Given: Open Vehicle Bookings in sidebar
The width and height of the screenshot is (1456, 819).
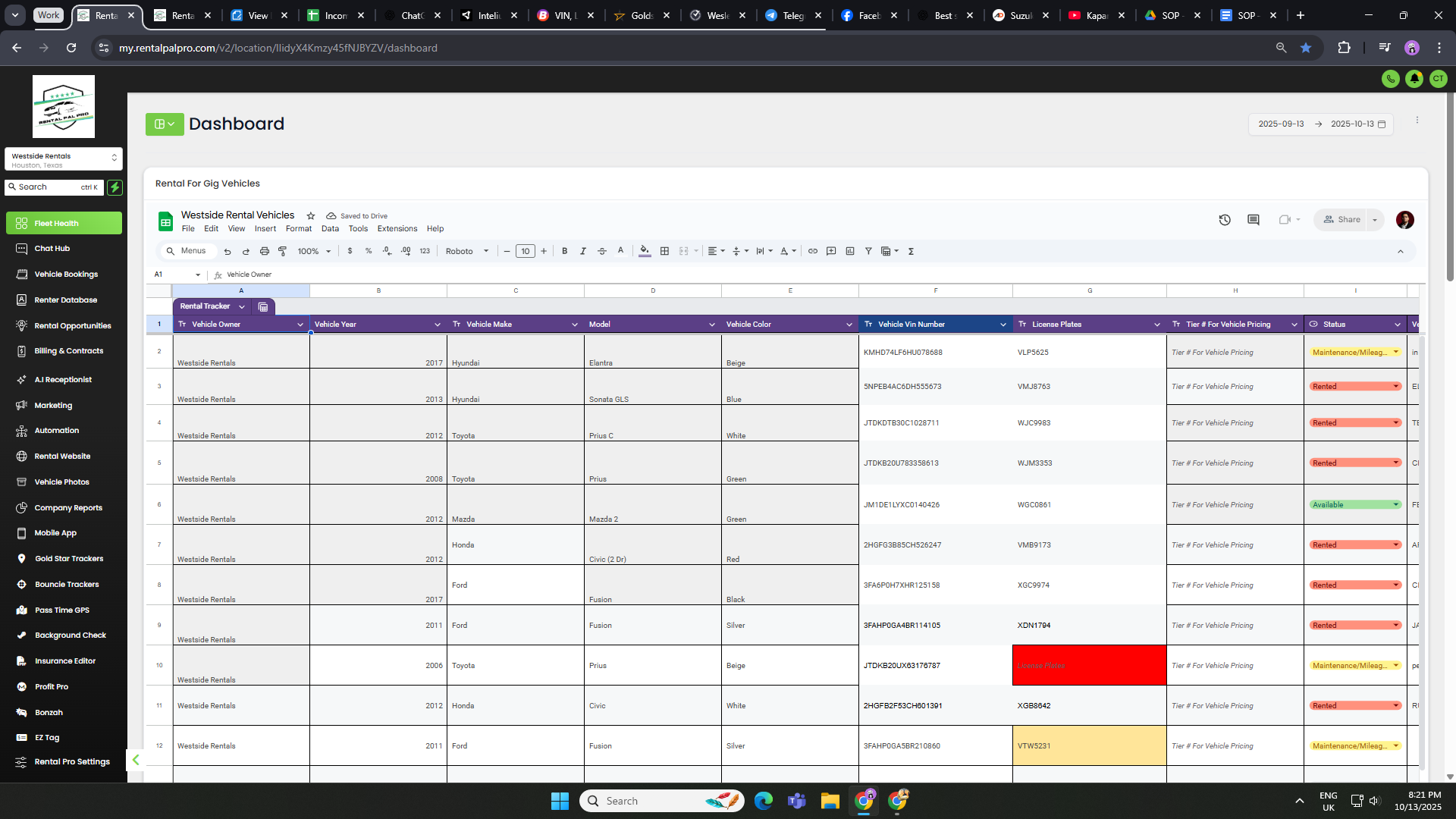Looking at the screenshot, I should [x=66, y=275].
